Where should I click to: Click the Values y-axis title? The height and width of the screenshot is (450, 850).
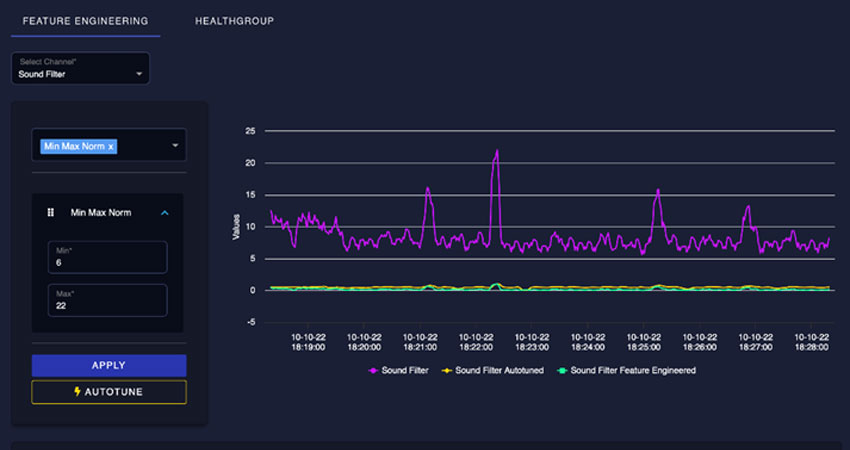pos(236,227)
